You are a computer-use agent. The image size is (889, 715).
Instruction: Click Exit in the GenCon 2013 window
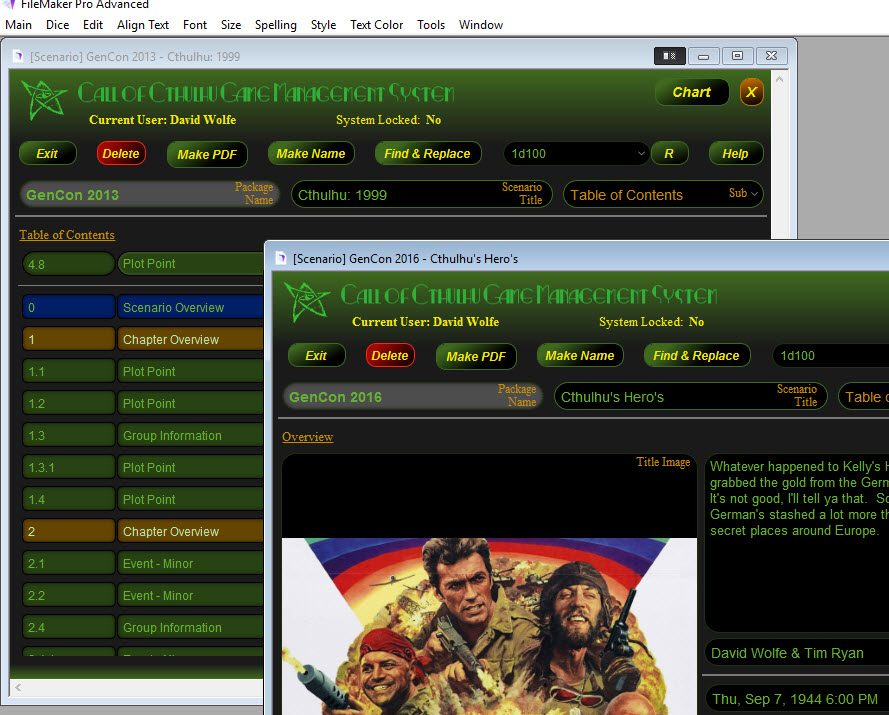click(48, 154)
